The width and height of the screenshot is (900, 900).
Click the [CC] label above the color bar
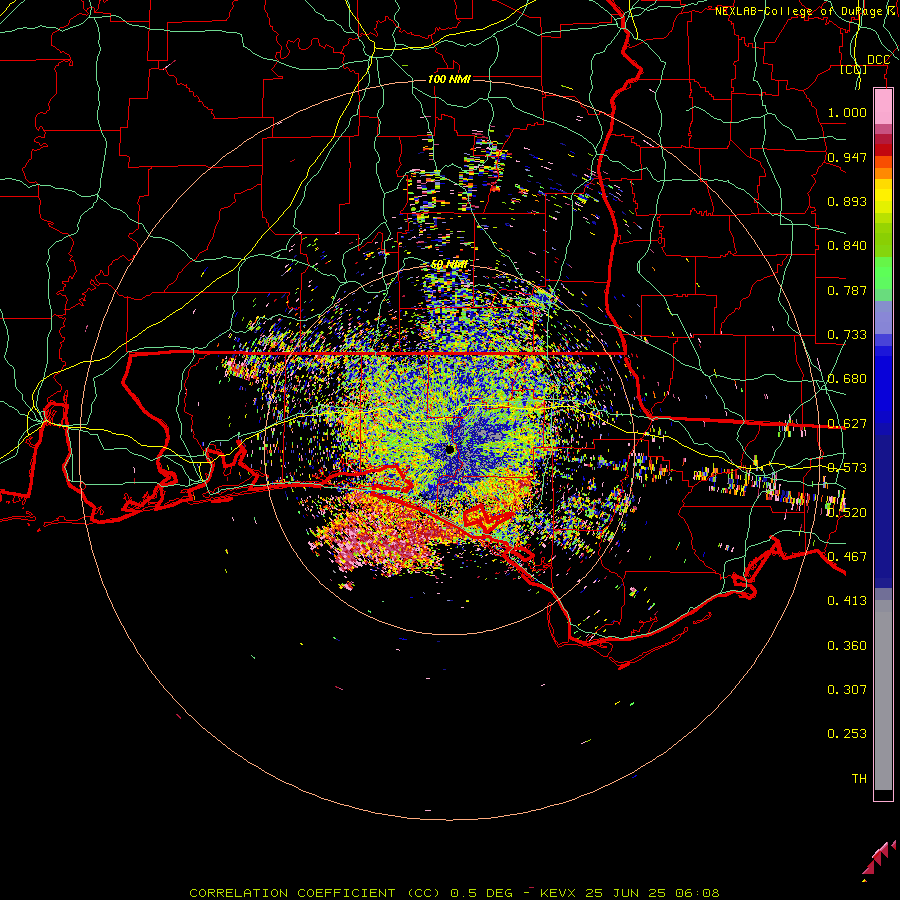point(854,69)
